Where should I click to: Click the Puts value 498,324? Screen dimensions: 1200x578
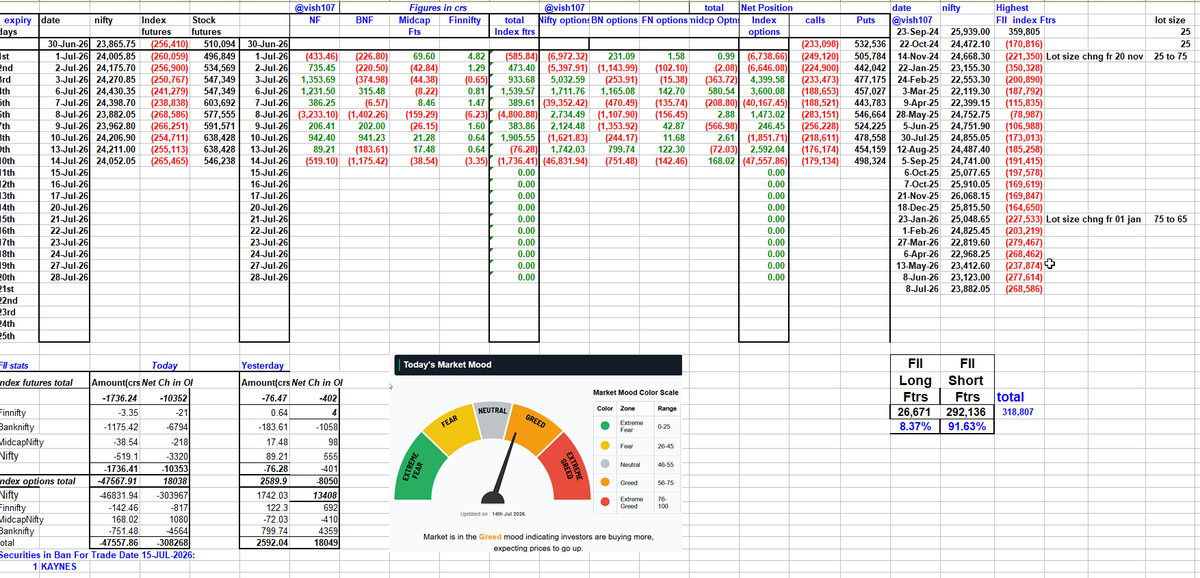tap(869, 161)
